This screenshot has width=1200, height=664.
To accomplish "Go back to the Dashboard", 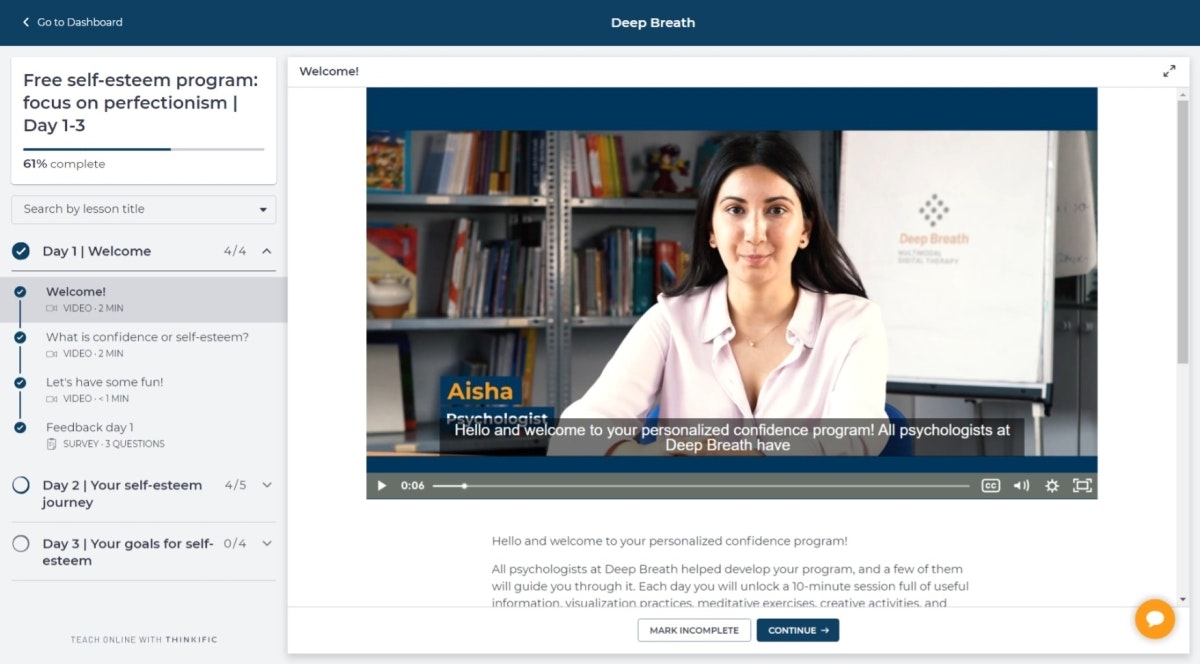I will (x=72, y=22).
